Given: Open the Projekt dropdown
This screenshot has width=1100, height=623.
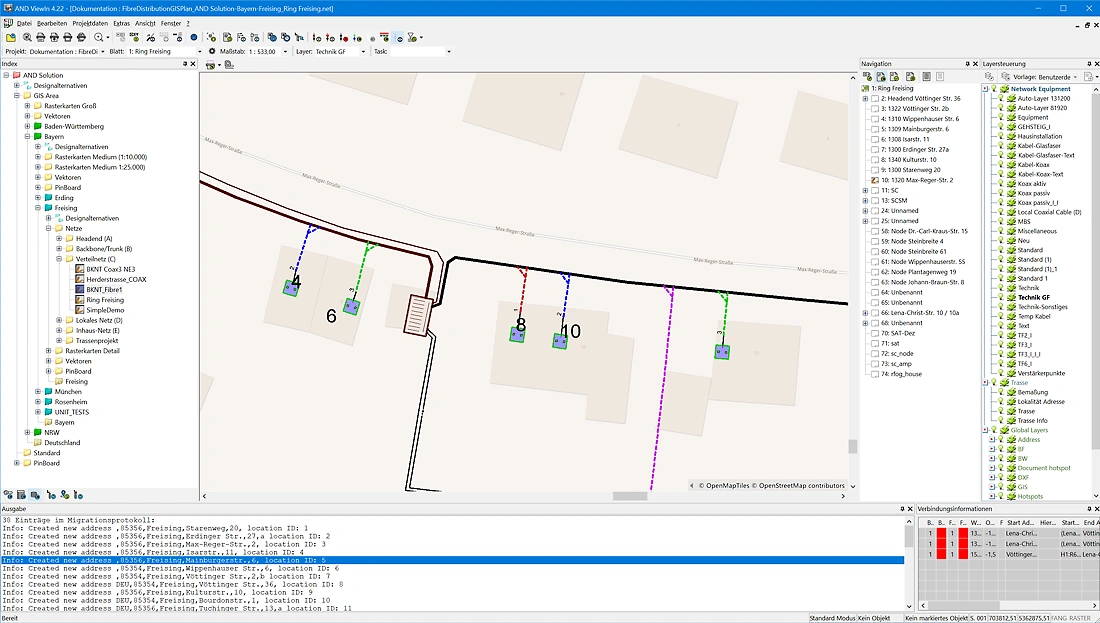Looking at the screenshot, I should [x=102, y=51].
